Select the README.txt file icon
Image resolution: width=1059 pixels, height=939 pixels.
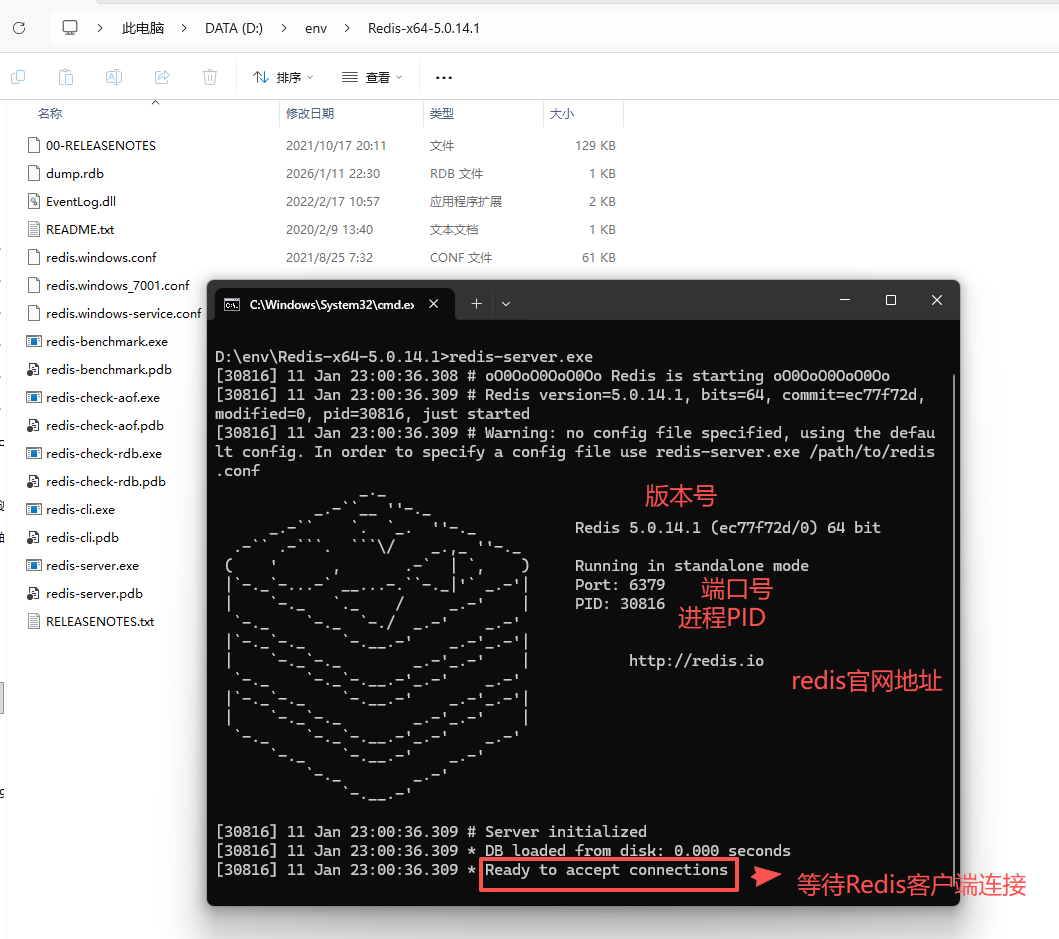[34, 230]
